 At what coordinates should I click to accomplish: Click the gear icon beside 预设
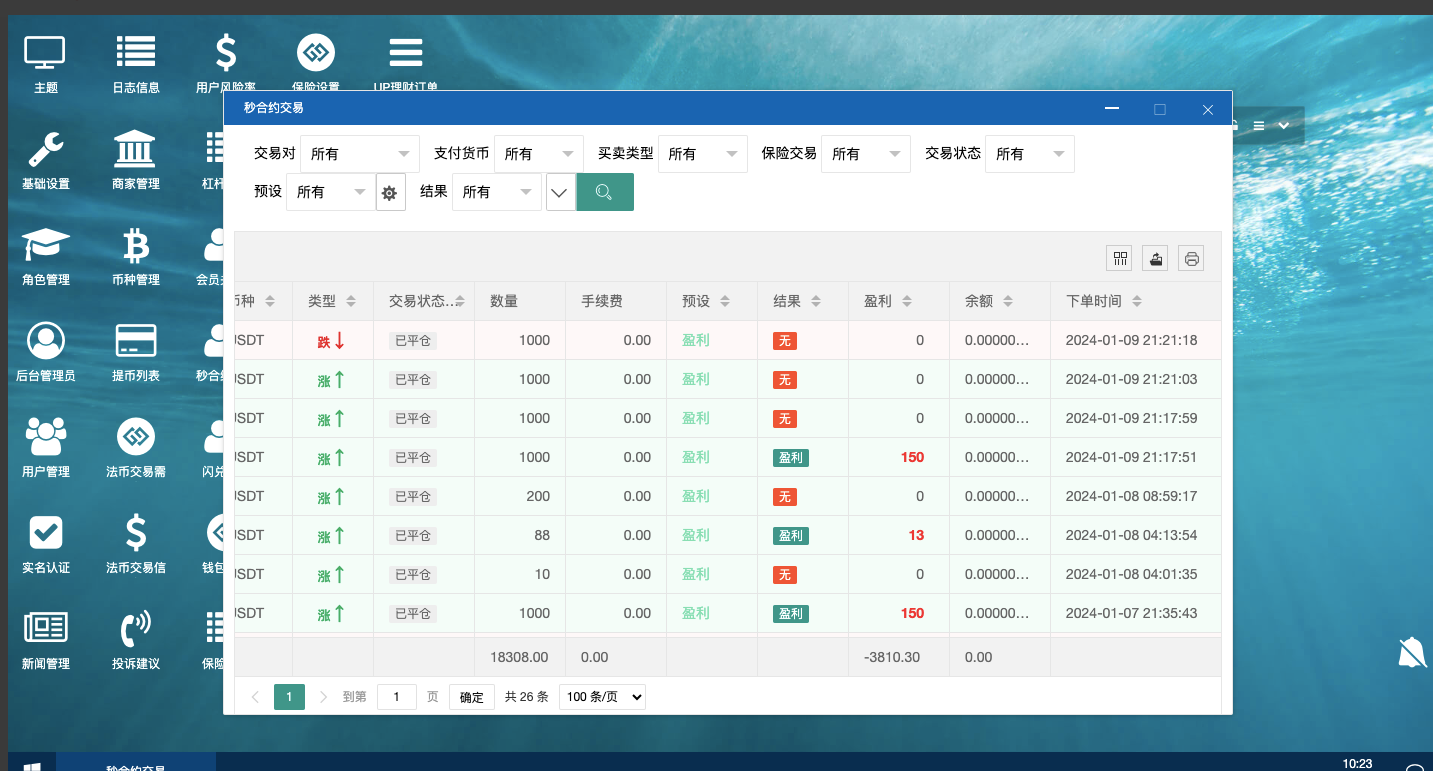pos(389,193)
